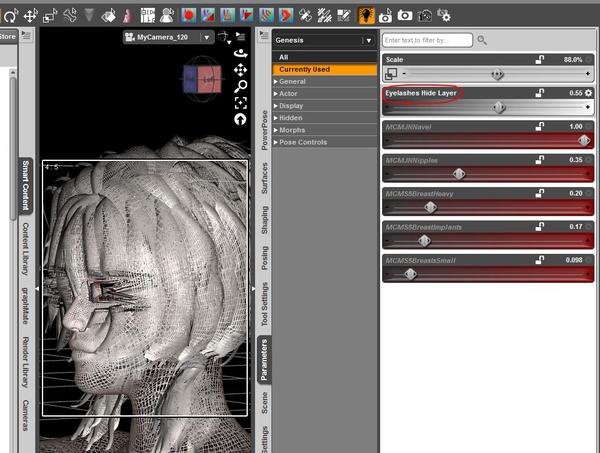Open the MyCamera_120 camera selector
This screenshot has height=453, width=600.
tap(168, 37)
